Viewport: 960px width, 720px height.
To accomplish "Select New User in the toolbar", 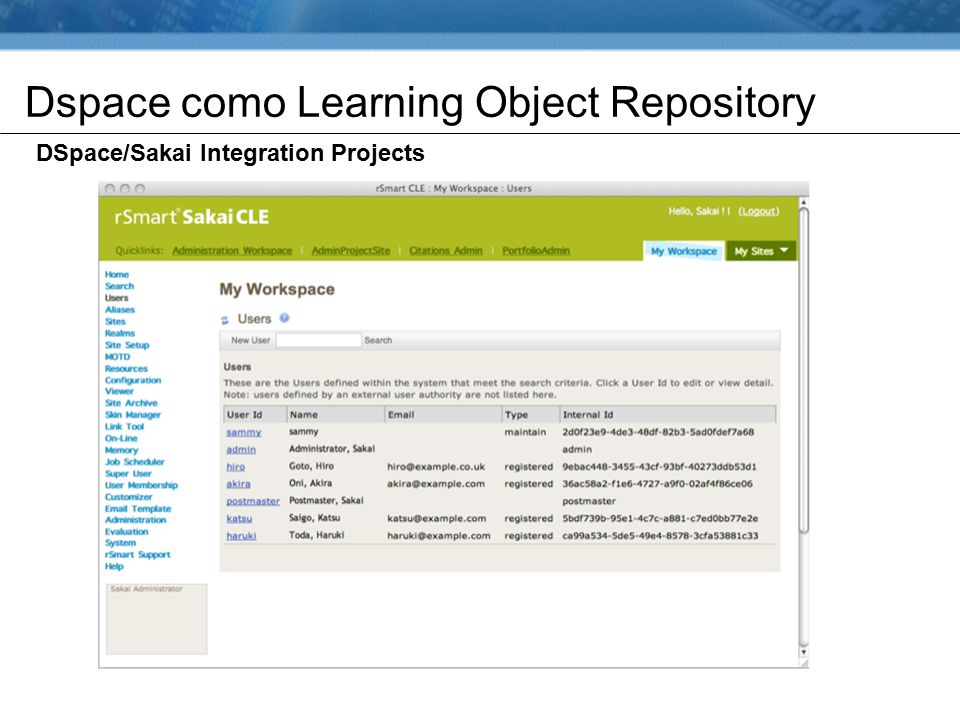I will tap(250, 340).
